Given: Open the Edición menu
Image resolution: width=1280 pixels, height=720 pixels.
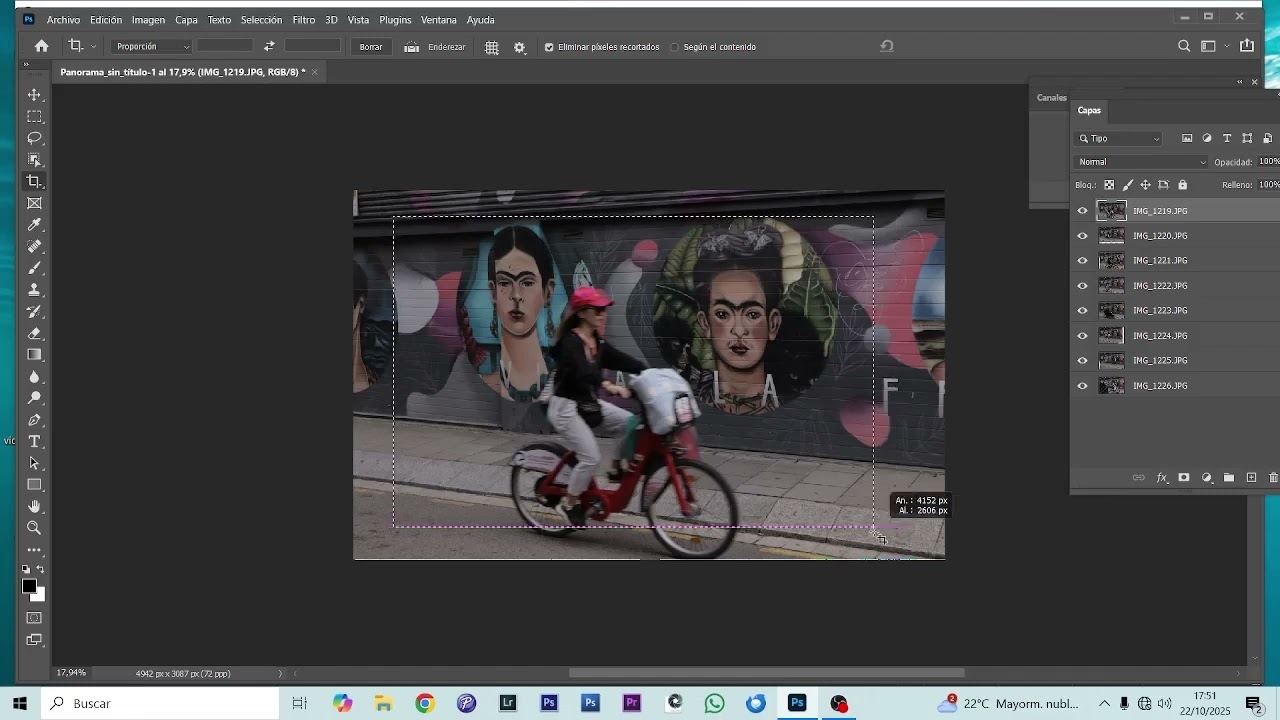Looking at the screenshot, I should click(105, 20).
